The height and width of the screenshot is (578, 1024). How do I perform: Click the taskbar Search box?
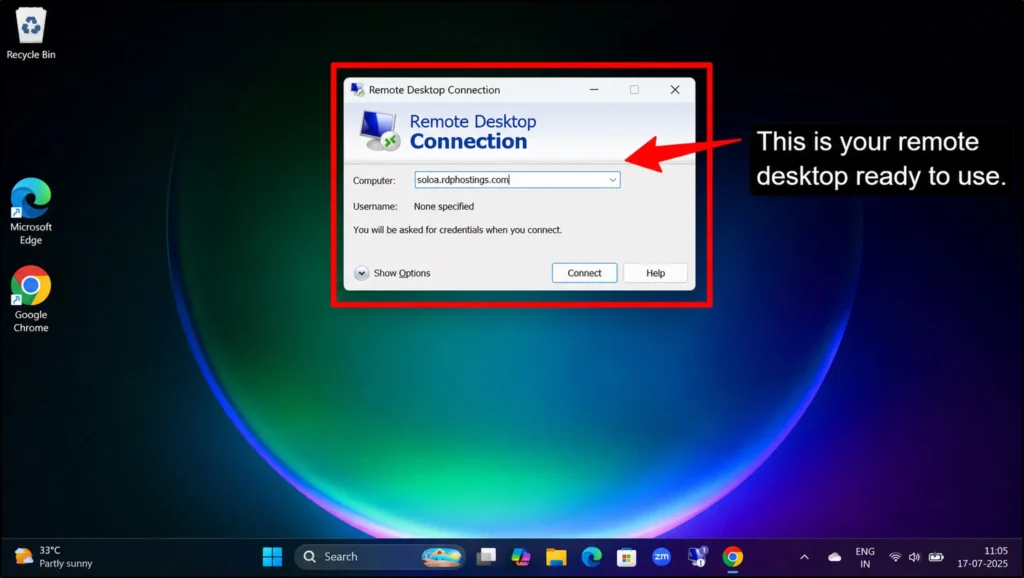coord(380,556)
